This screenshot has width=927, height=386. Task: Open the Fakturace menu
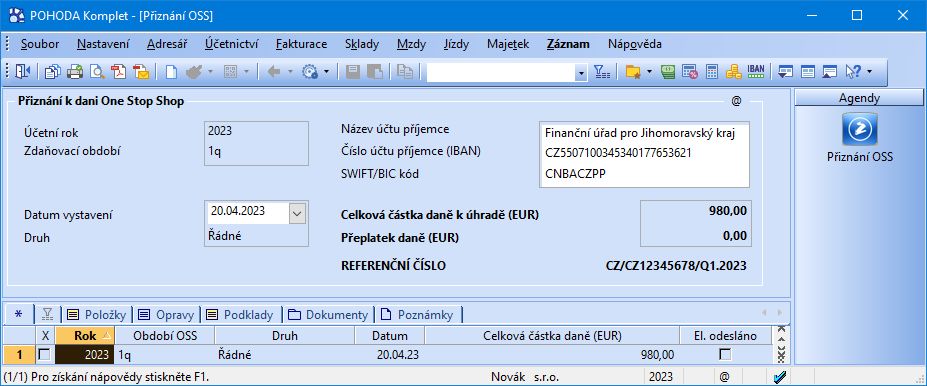(302, 44)
